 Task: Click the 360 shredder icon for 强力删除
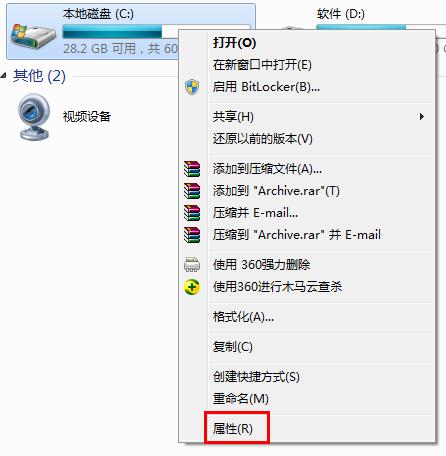[x=192, y=265]
